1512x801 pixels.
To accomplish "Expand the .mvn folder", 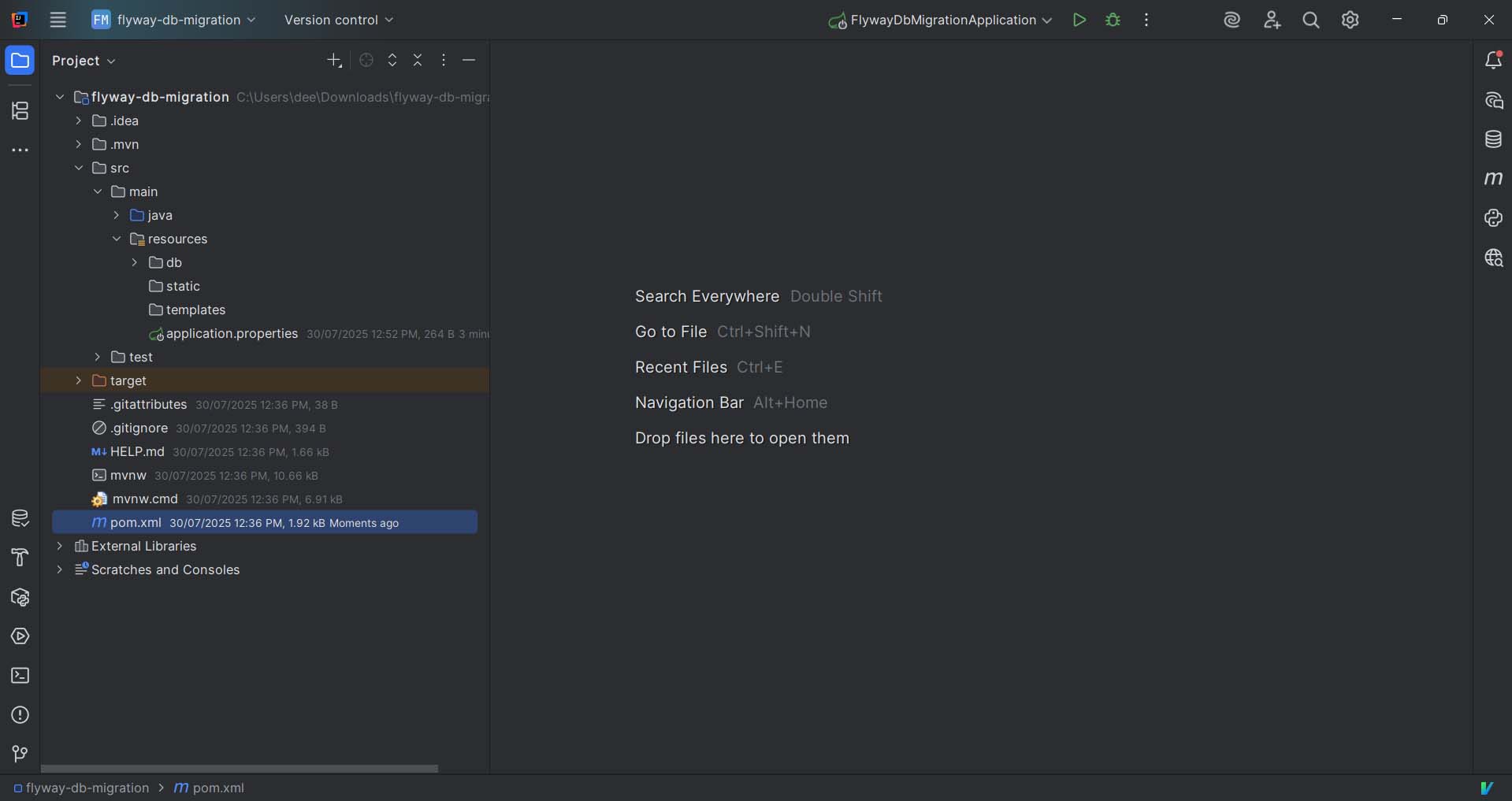I will [x=79, y=144].
